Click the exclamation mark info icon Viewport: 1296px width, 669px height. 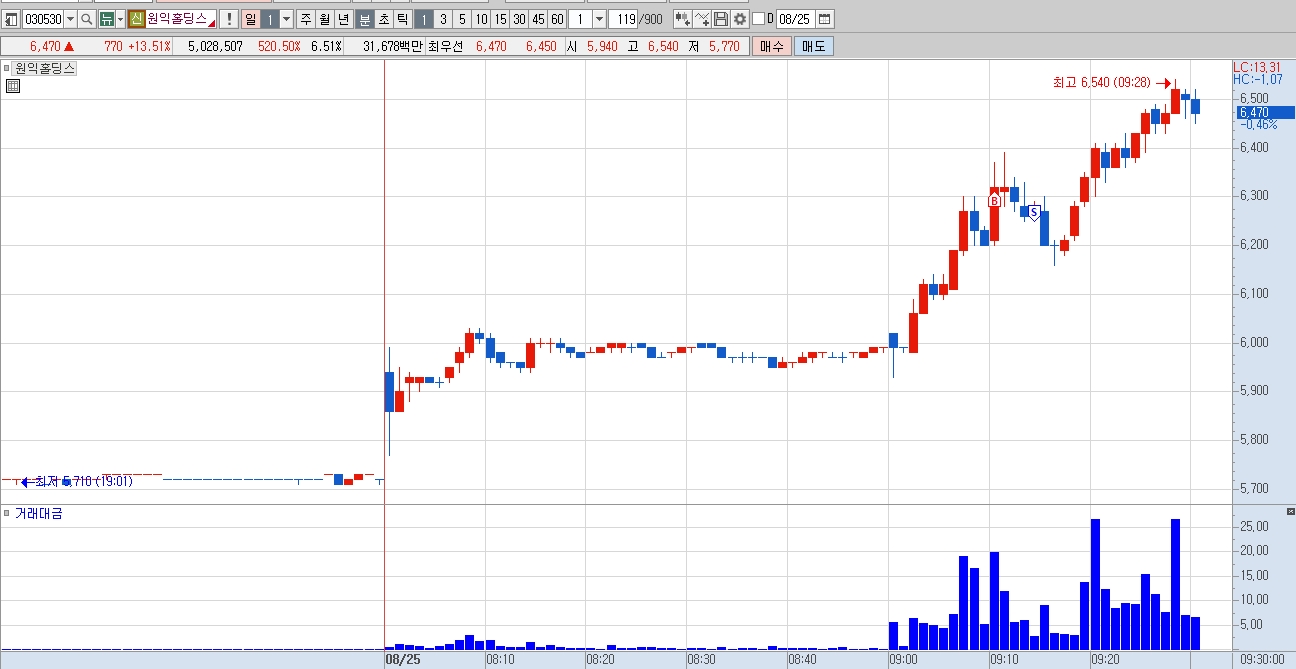click(x=229, y=19)
